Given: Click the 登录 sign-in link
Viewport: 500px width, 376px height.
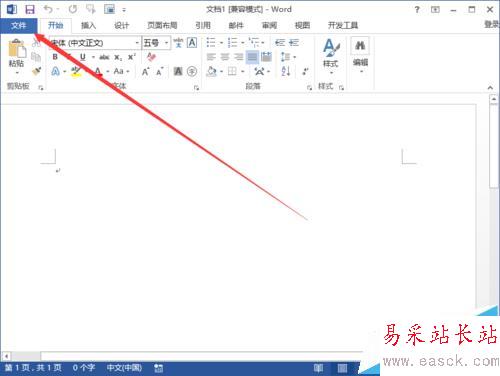Looking at the screenshot, I should pos(492,24).
